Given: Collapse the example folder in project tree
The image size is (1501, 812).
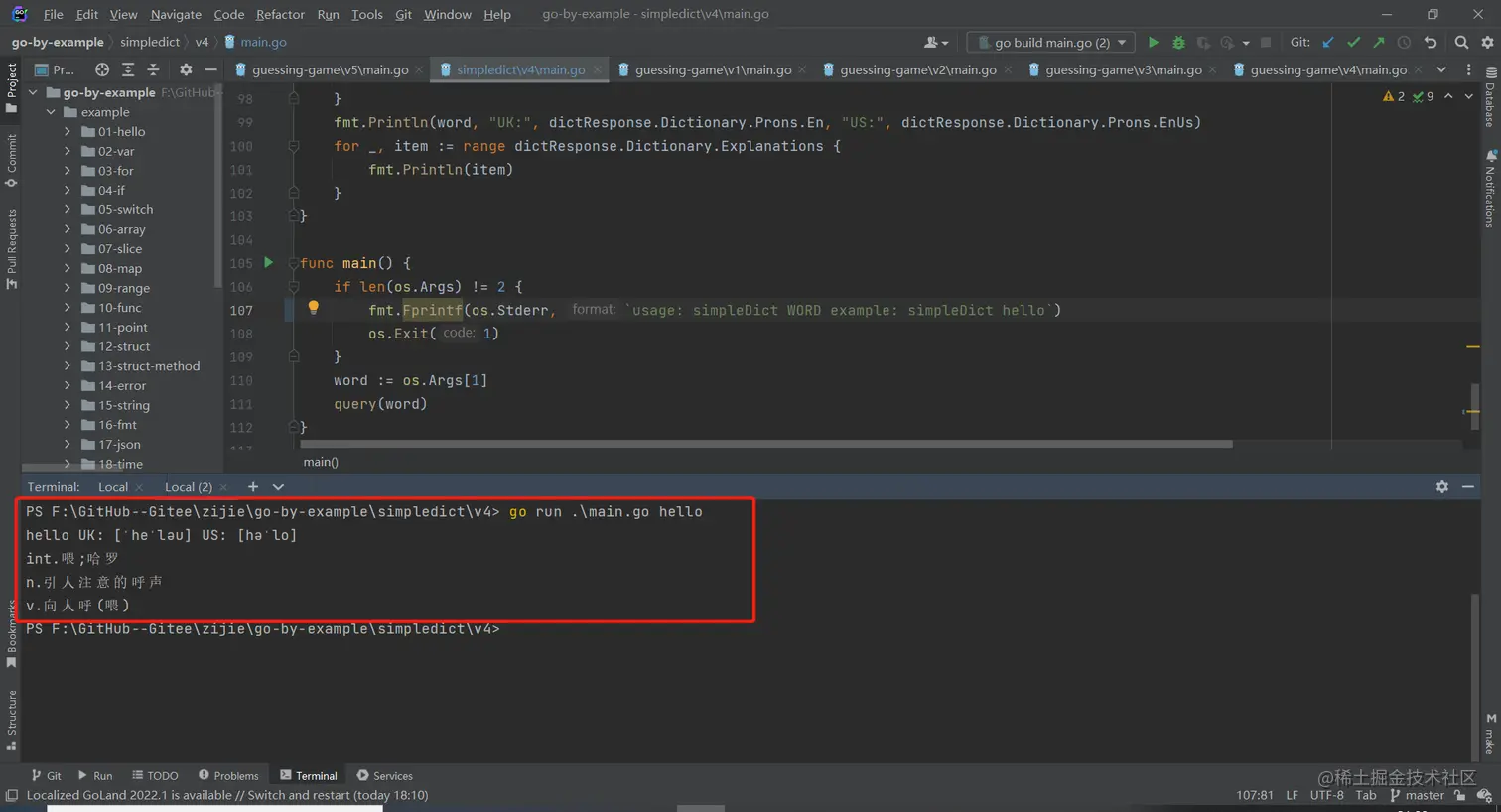Looking at the screenshot, I should [51, 112].
